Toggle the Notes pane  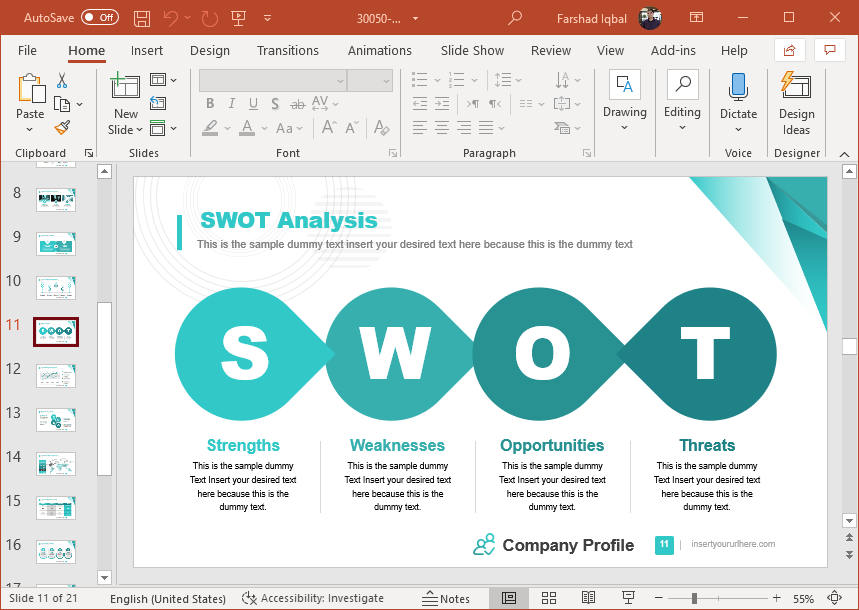445,598
